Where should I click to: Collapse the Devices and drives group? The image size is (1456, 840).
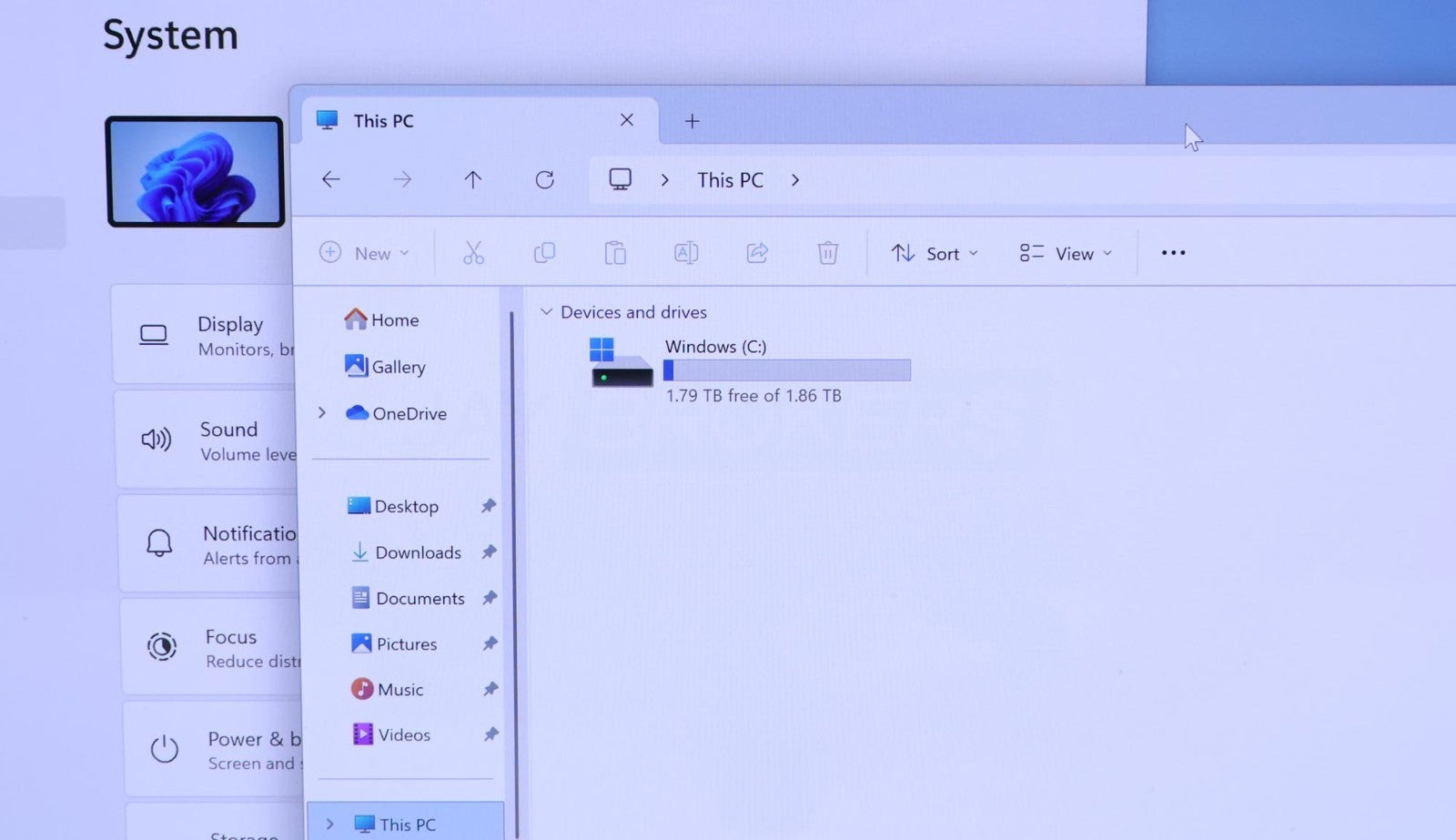click(546, 312)
